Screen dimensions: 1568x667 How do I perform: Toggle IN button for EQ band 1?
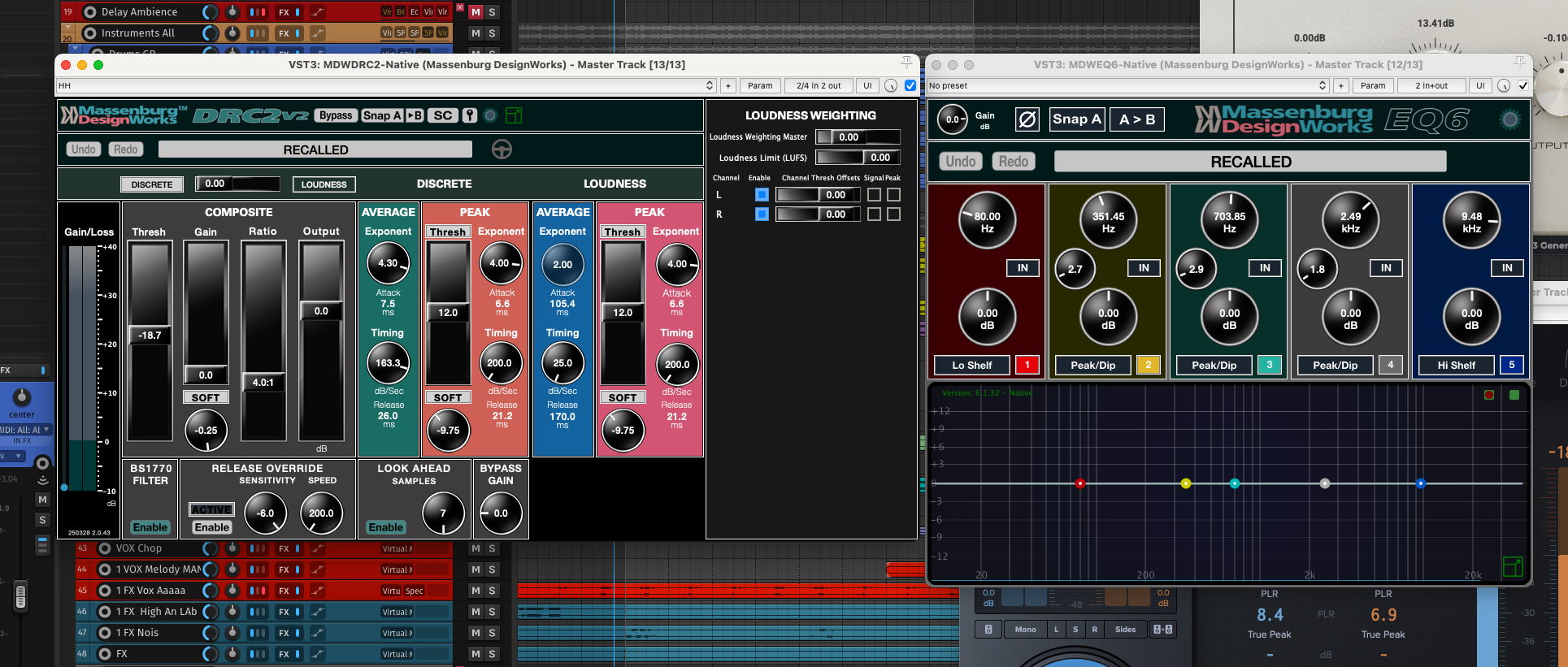point(1023,268)
